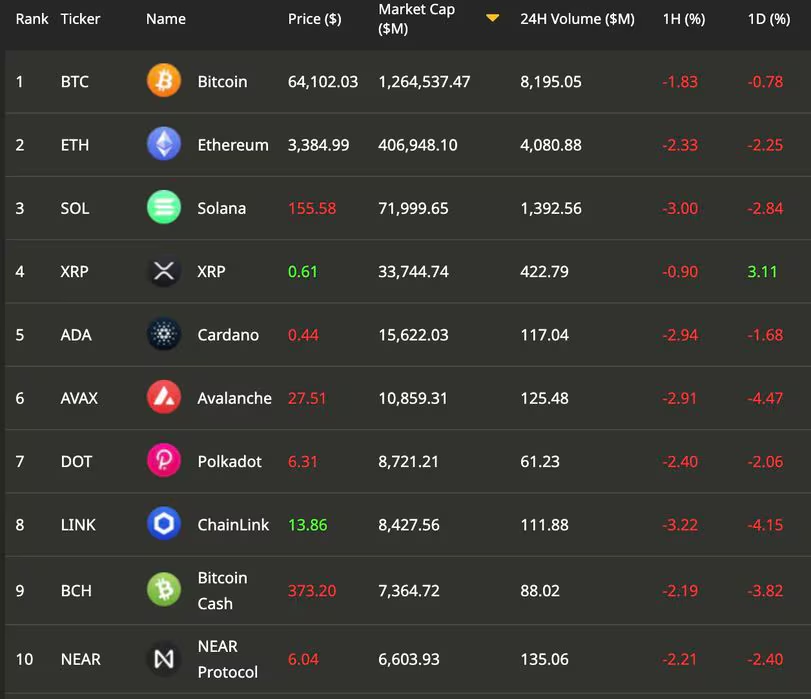The height and width of the screenshot is (699, 811).
Task: Sort by 24H Volume ($M) header
Action: coord(577,19)
